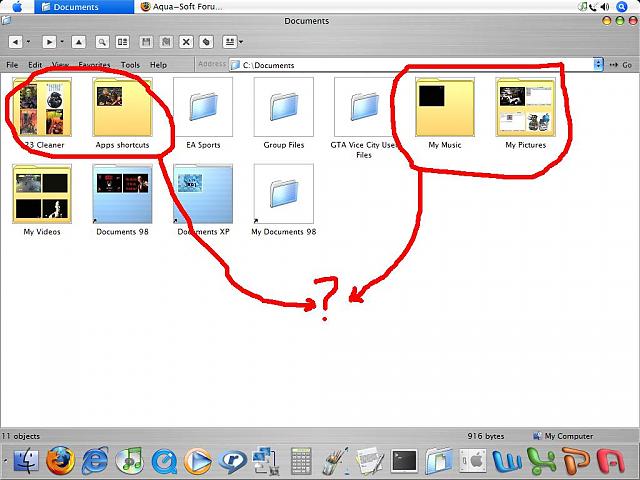Screen dimensions: 640x480
Task: Click the "916 bytes" status text
Action: (486, 436)
